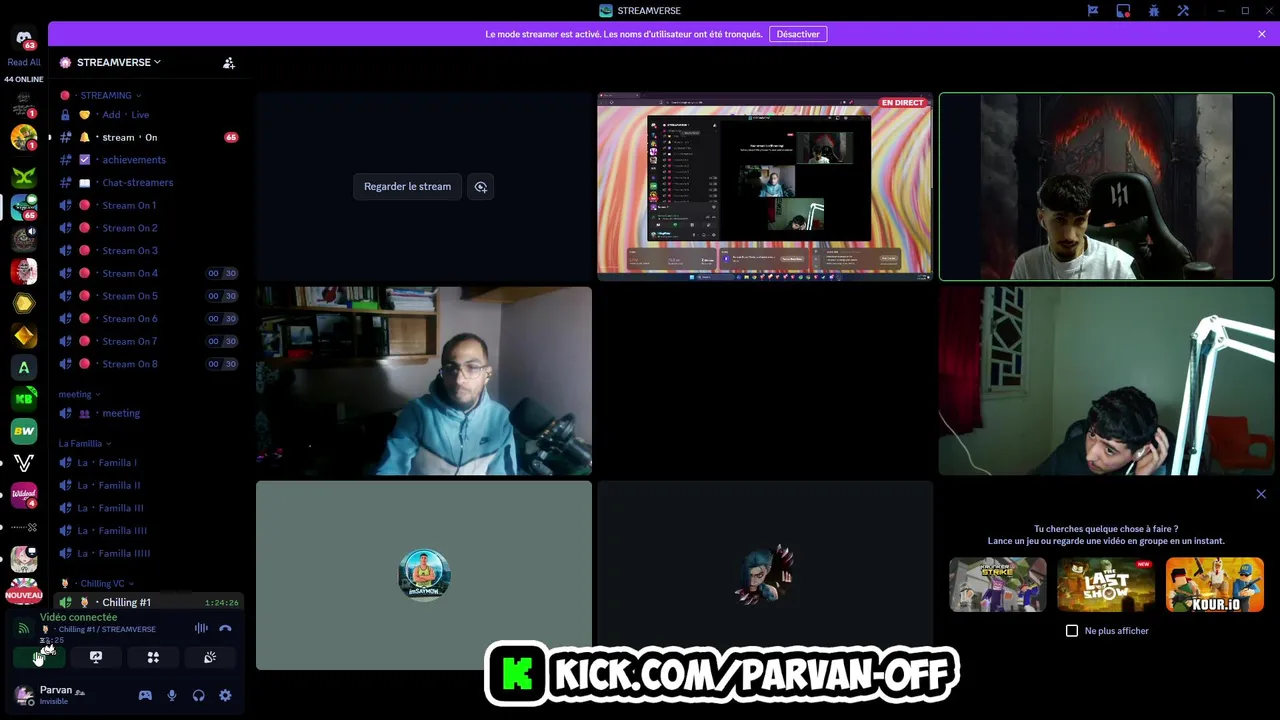Select the participant avatar tile with green background

(x=424, y=575)
